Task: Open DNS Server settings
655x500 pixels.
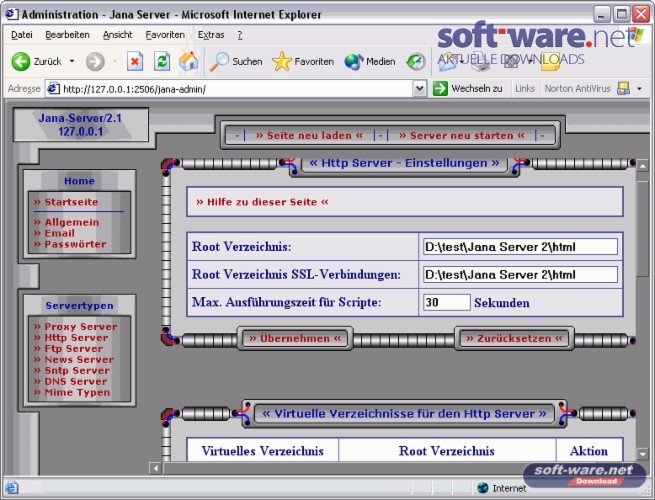Action: (x=70, y=381)
